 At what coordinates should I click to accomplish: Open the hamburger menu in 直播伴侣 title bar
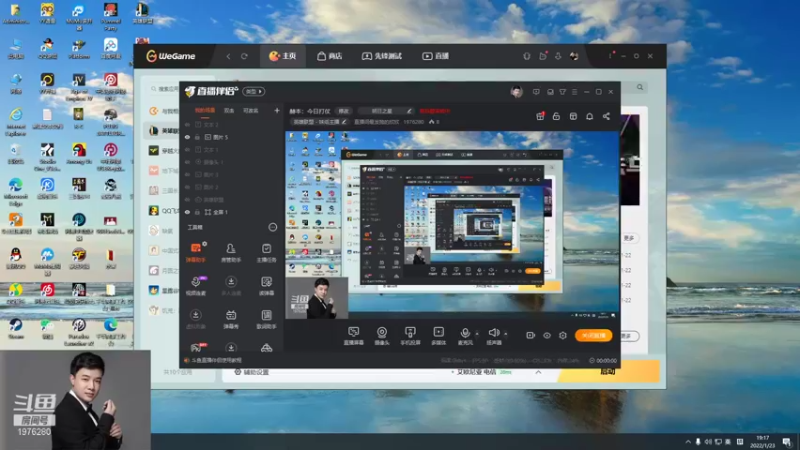click(574, 92)
